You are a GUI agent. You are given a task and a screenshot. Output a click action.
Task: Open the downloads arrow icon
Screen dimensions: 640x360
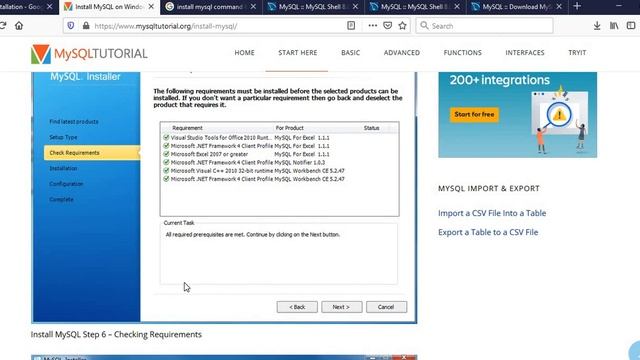597,26
